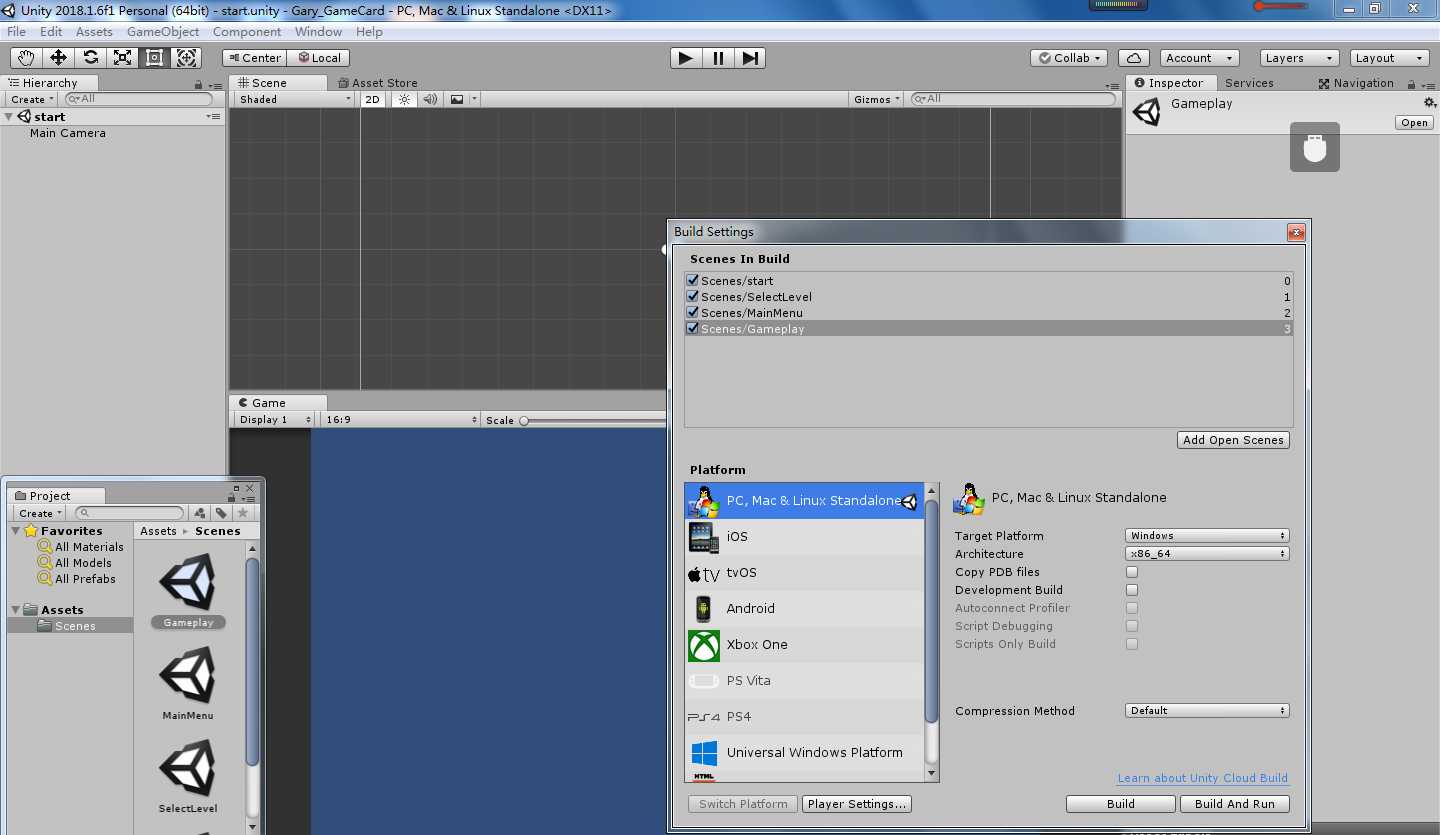Toggle Local coordinate button
Screen dimensions: 1440x835
click(318, 58)
